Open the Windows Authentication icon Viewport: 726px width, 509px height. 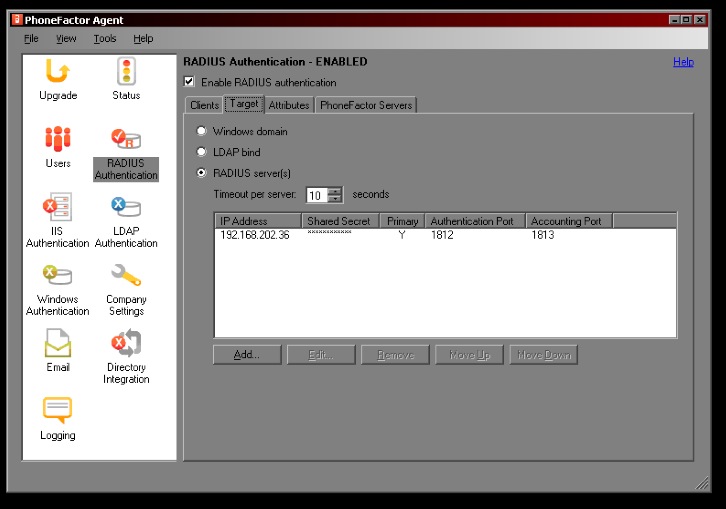tap(57, 277)
